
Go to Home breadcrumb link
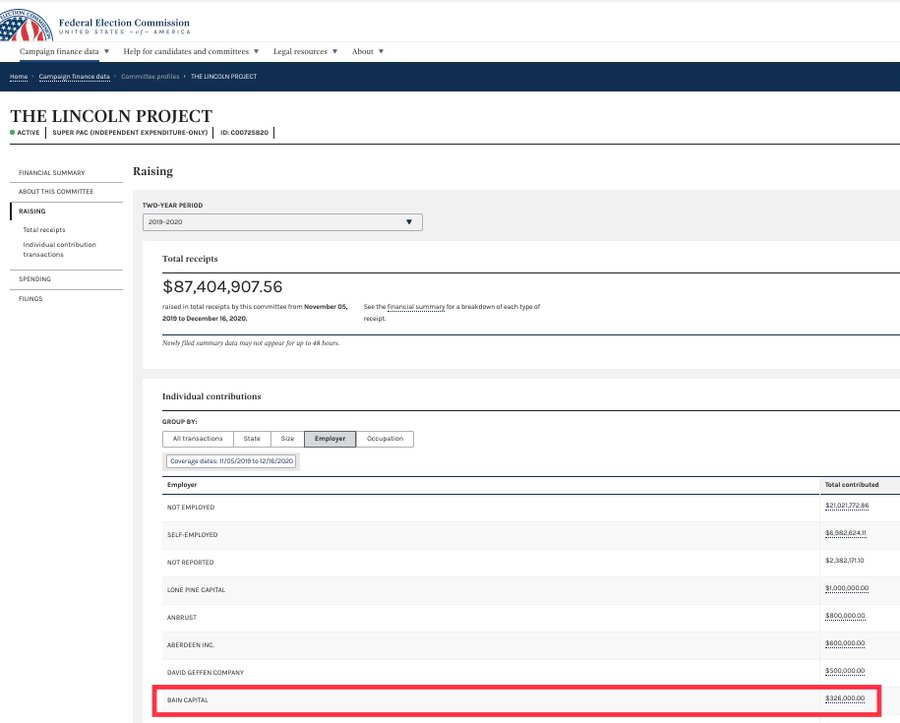tap(18, 76)
